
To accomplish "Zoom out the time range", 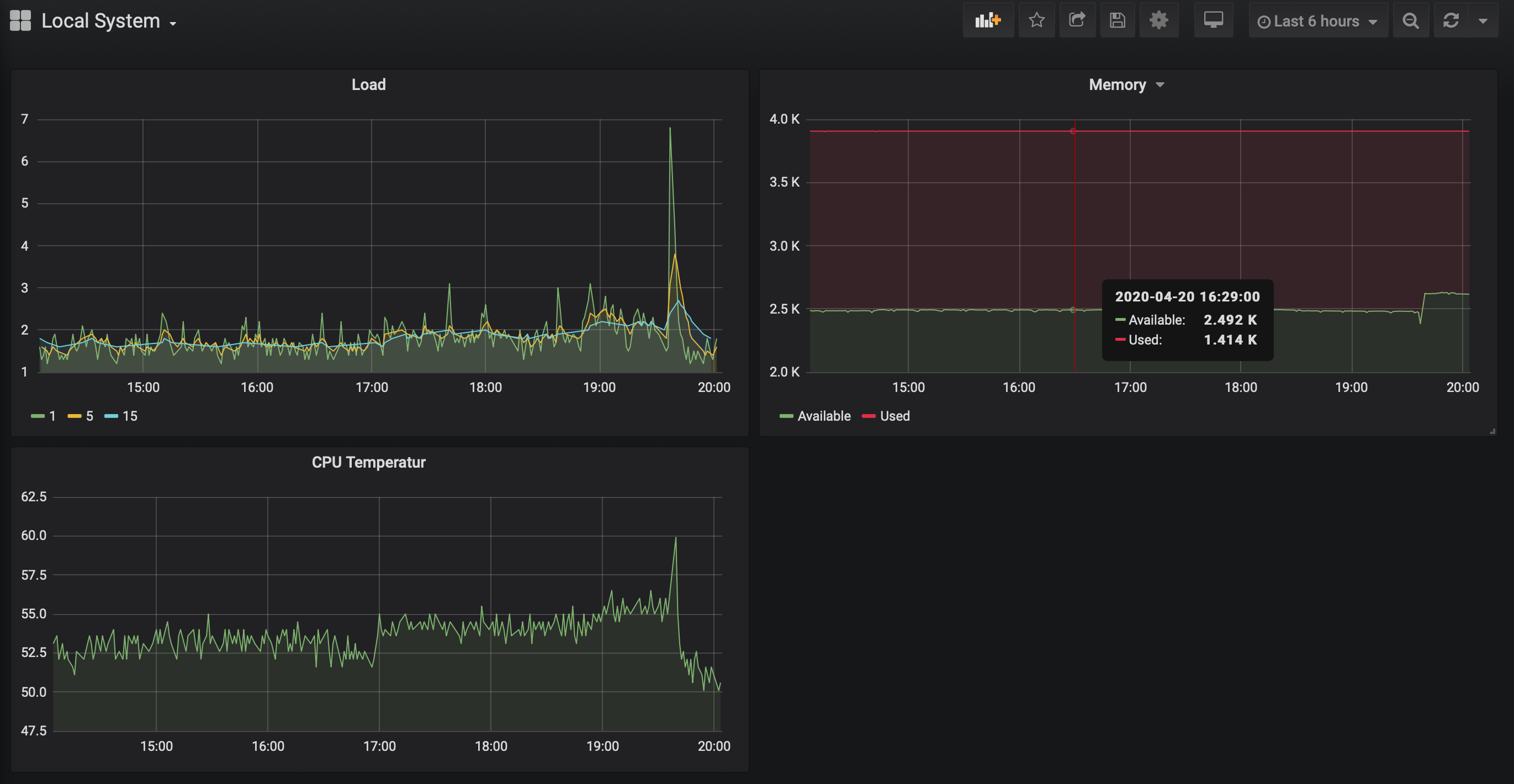I will 1411,20.
